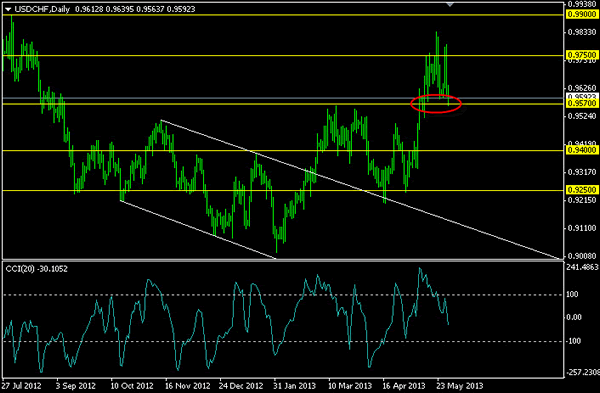Screen dimensions: 600x393
Task: Click the 27 Jul 2012 date label
Action: click(x=21, y=385)
